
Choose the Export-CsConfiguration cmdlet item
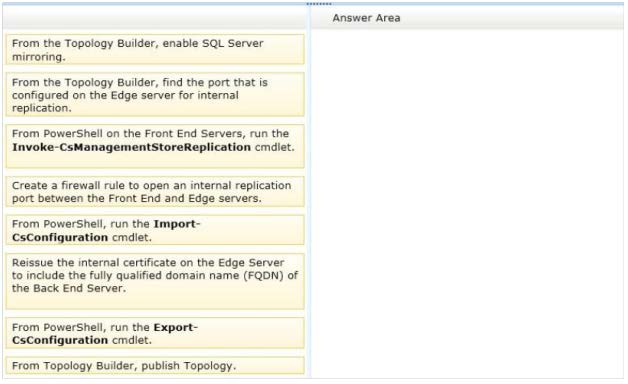tap(155, 333)
